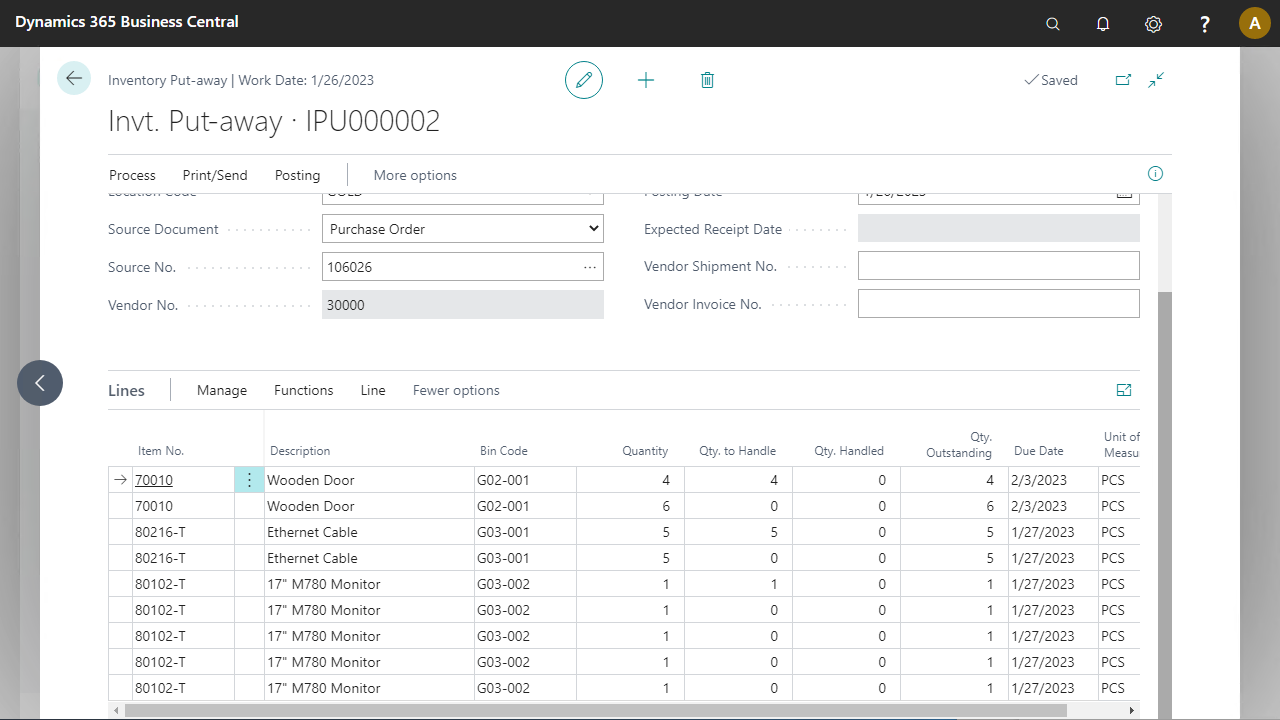Open item link 70010 in first row

[154, 480]
